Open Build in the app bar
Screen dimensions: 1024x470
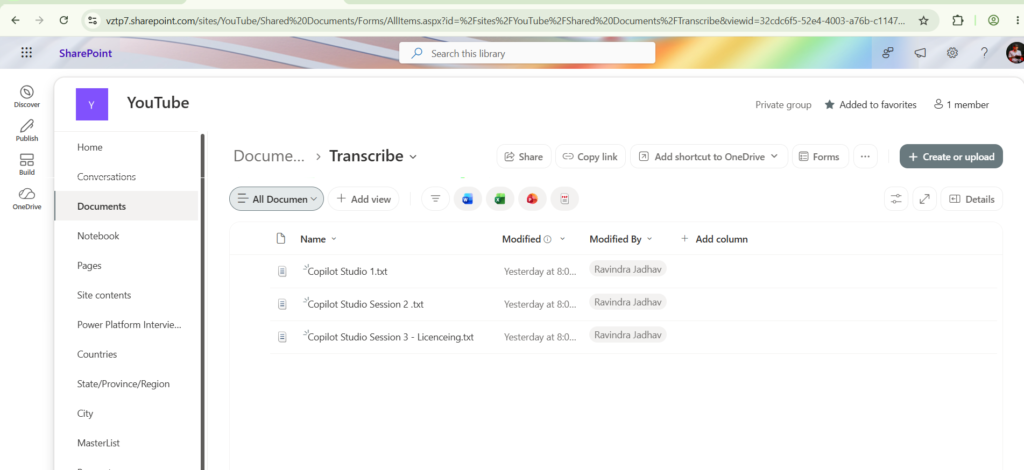click(27, 164)
